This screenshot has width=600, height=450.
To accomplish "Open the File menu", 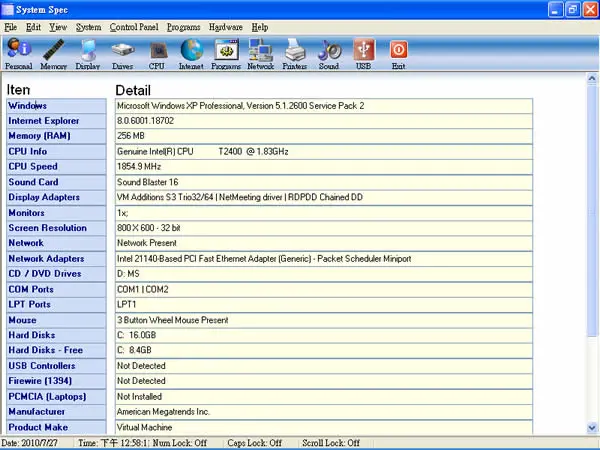I will 10,27.
